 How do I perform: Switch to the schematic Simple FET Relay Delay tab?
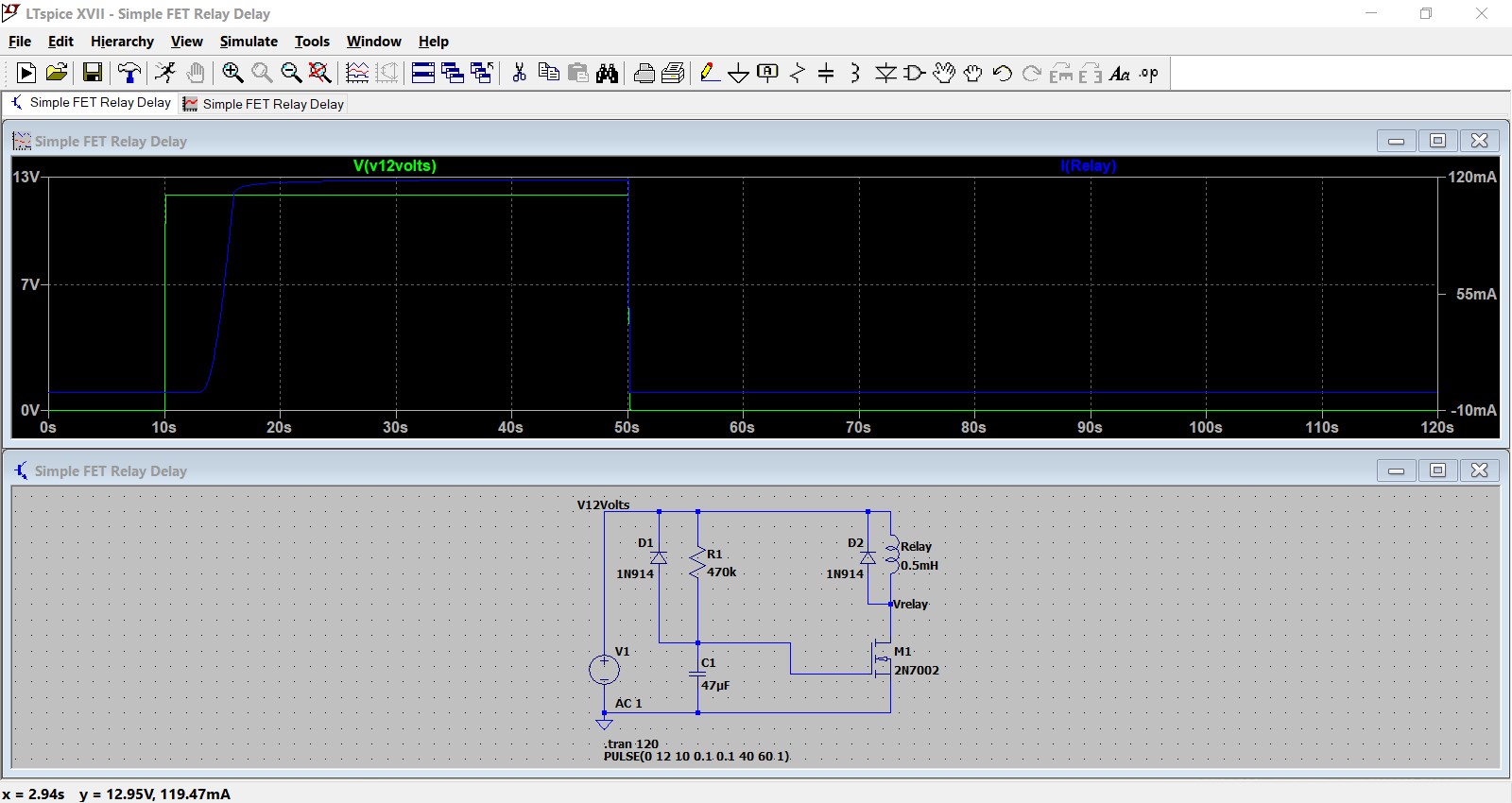[91, 103]
